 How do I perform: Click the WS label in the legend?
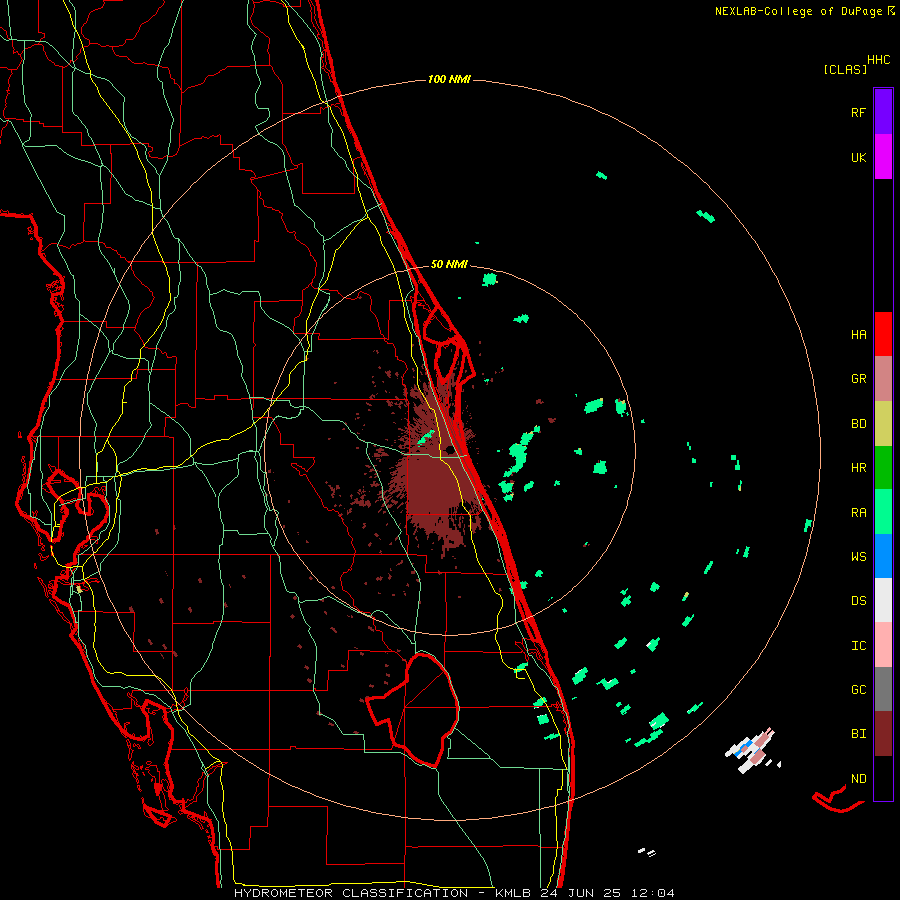point(858,557)
